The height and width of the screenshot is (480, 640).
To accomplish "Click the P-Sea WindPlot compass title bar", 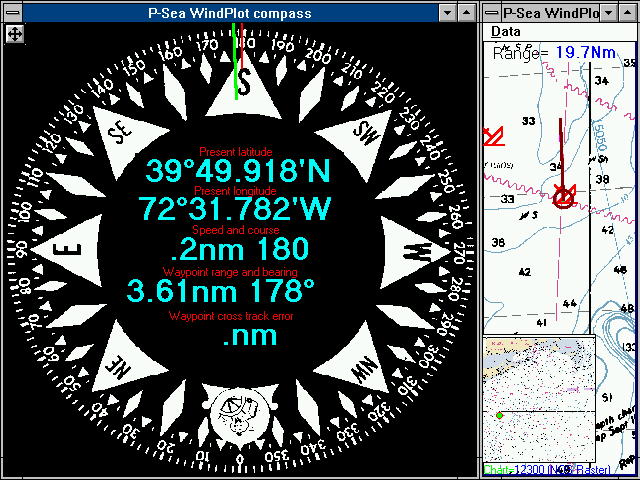I will [x=230, y=13].
